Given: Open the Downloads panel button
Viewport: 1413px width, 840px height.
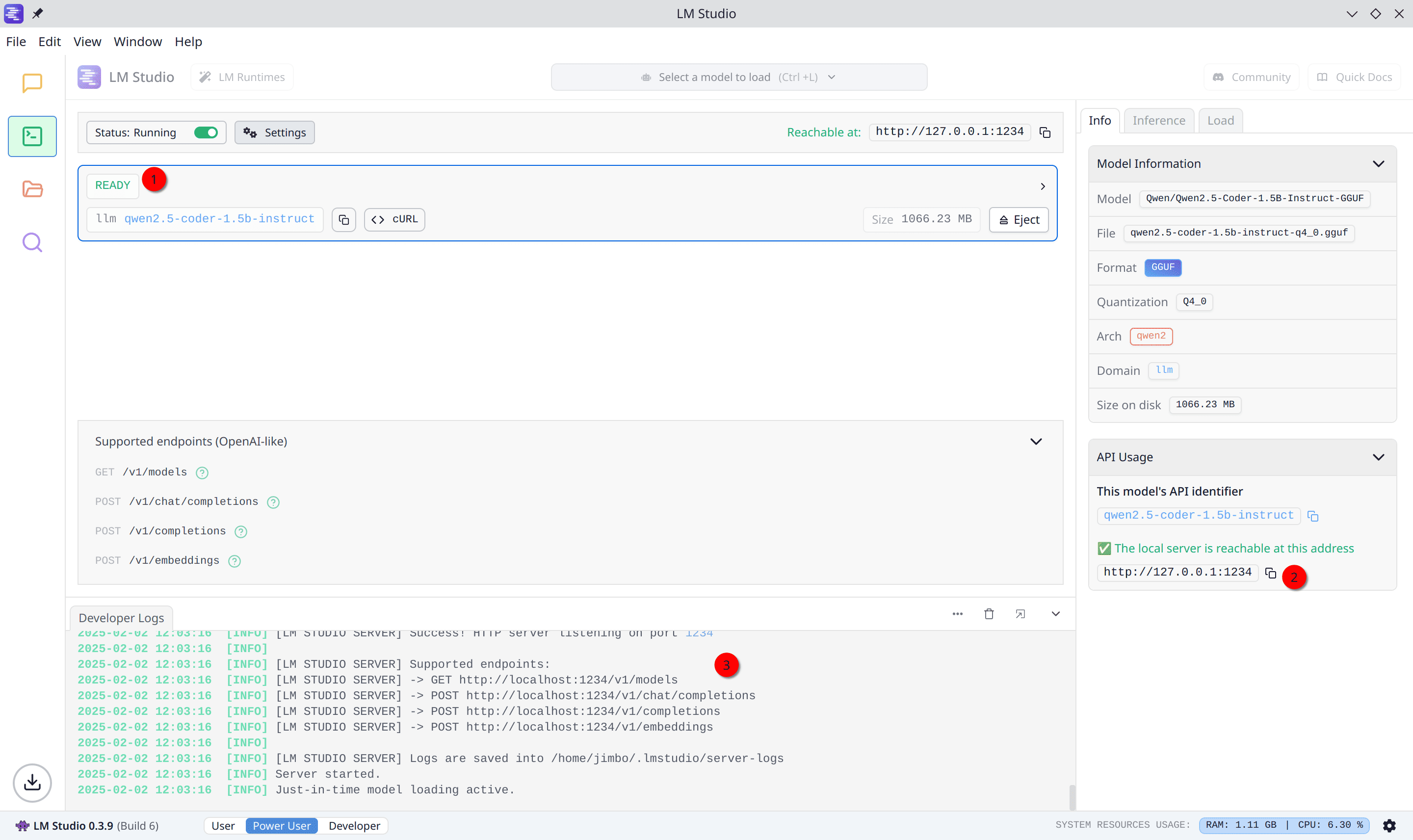Looking at the screenshot, I should (32, 783).
